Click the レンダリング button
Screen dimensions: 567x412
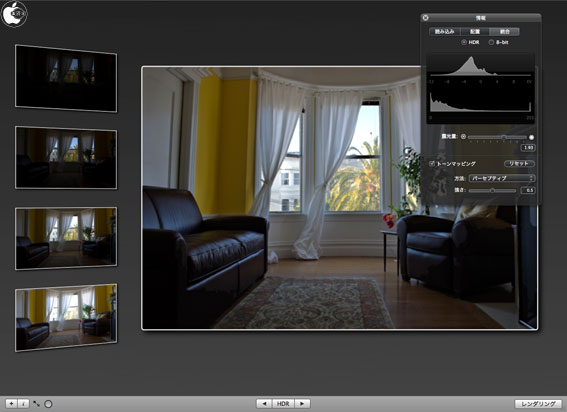coord(538,404)
